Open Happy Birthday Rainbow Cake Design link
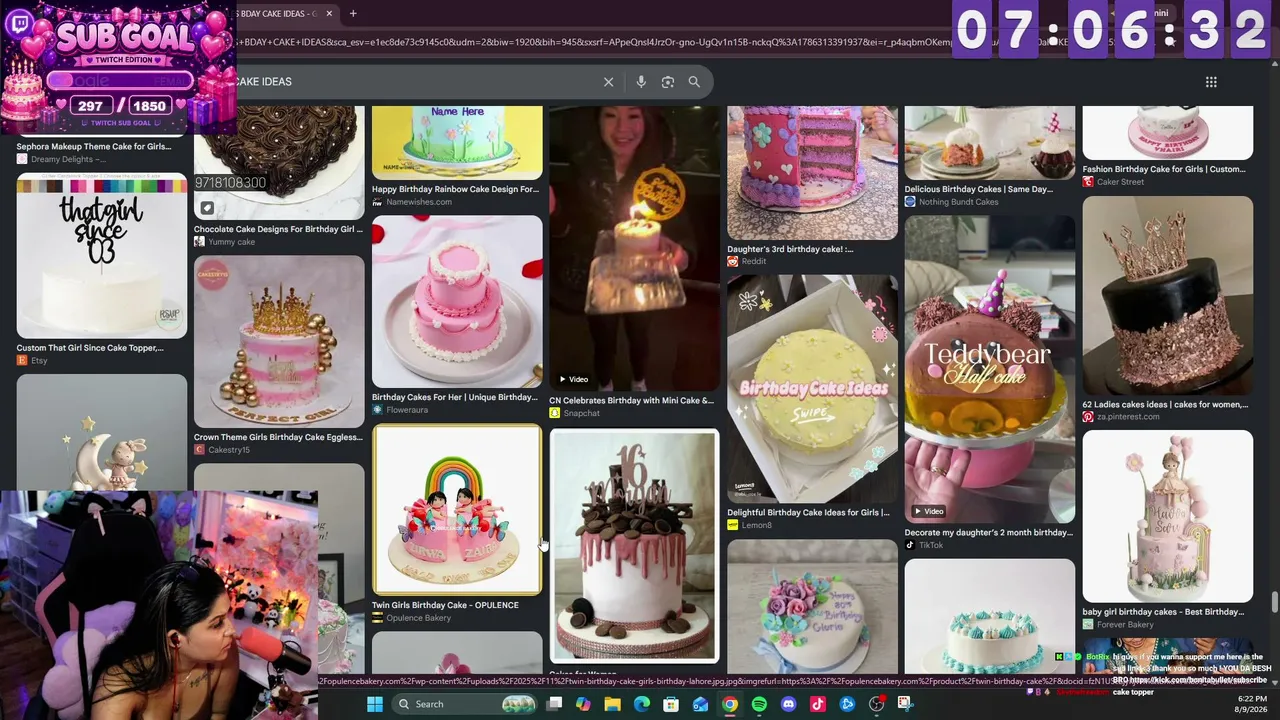 tap(455, 189)
